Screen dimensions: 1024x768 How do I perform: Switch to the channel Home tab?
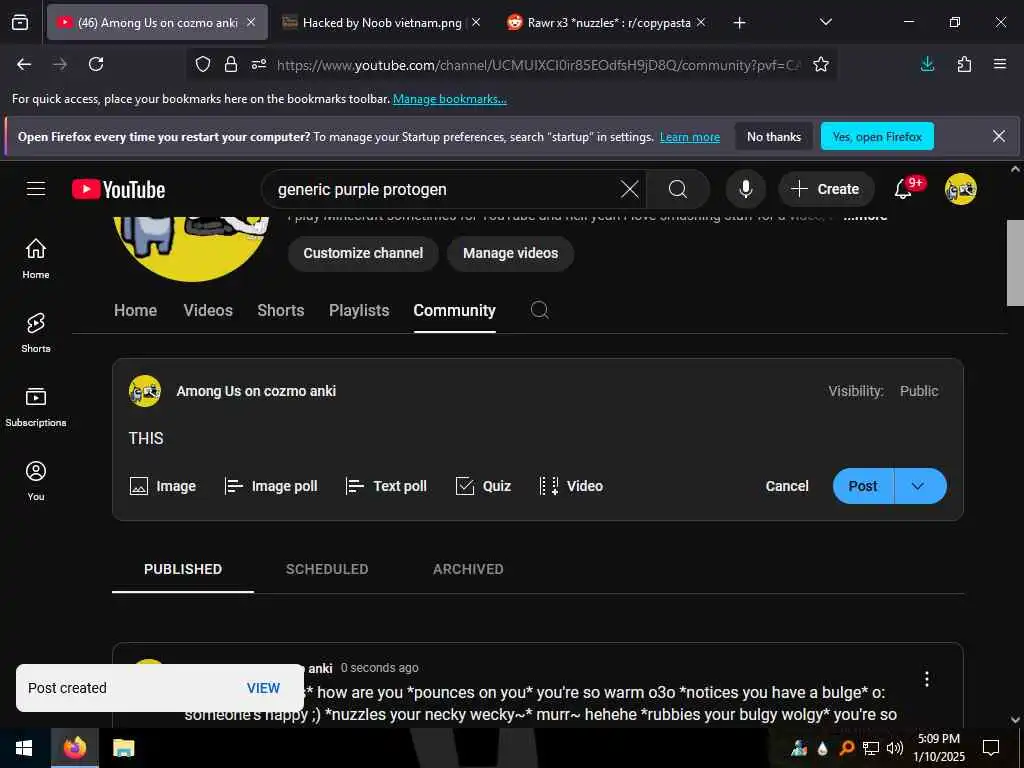point(135,310)
